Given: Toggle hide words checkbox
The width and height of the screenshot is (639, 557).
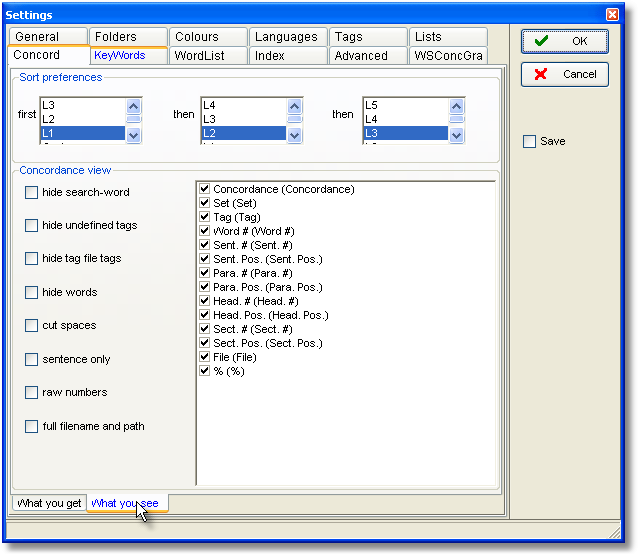Looking at the screenshot, I should (31, 292).
